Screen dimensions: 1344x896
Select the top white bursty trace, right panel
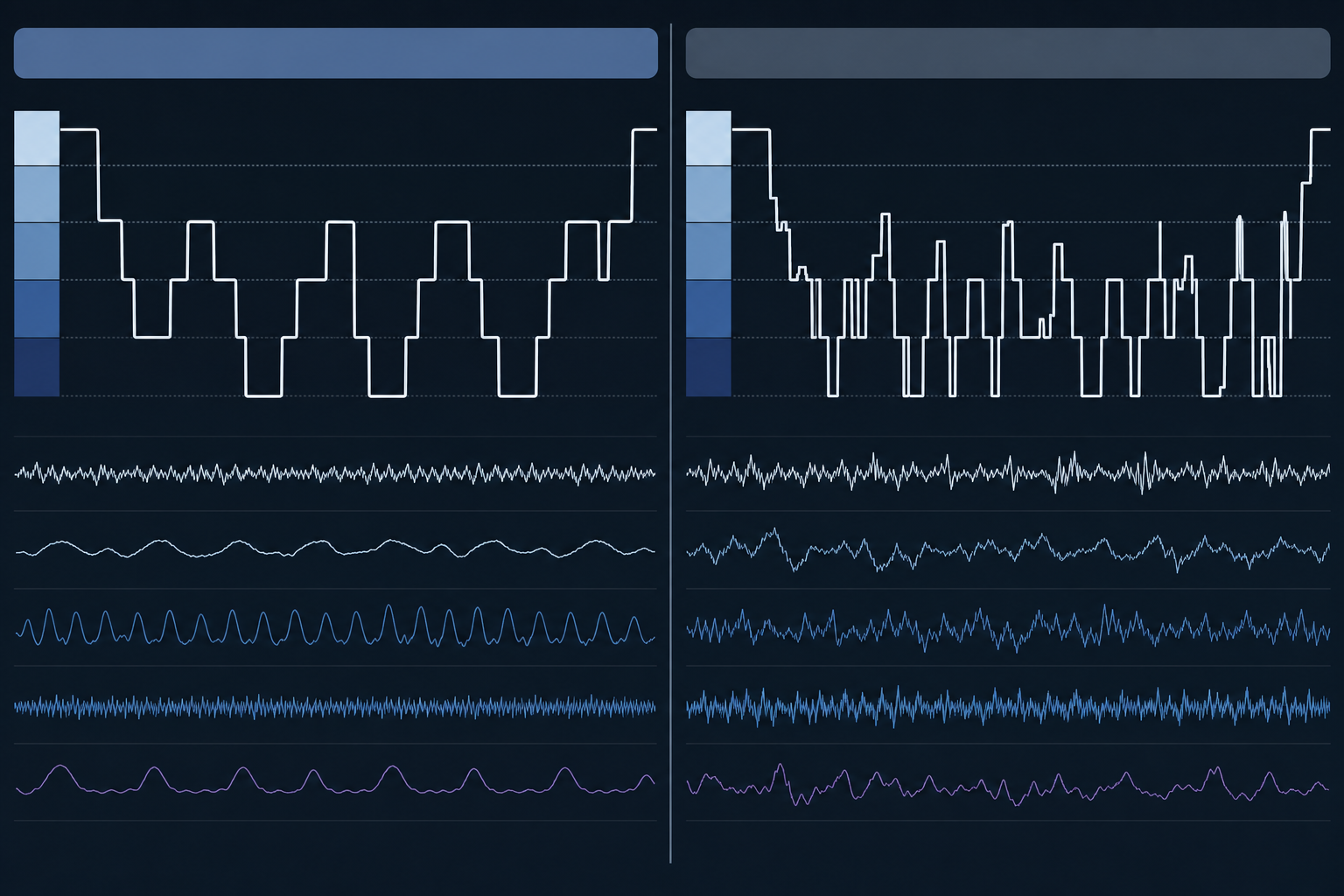[x=1008, y=472]
